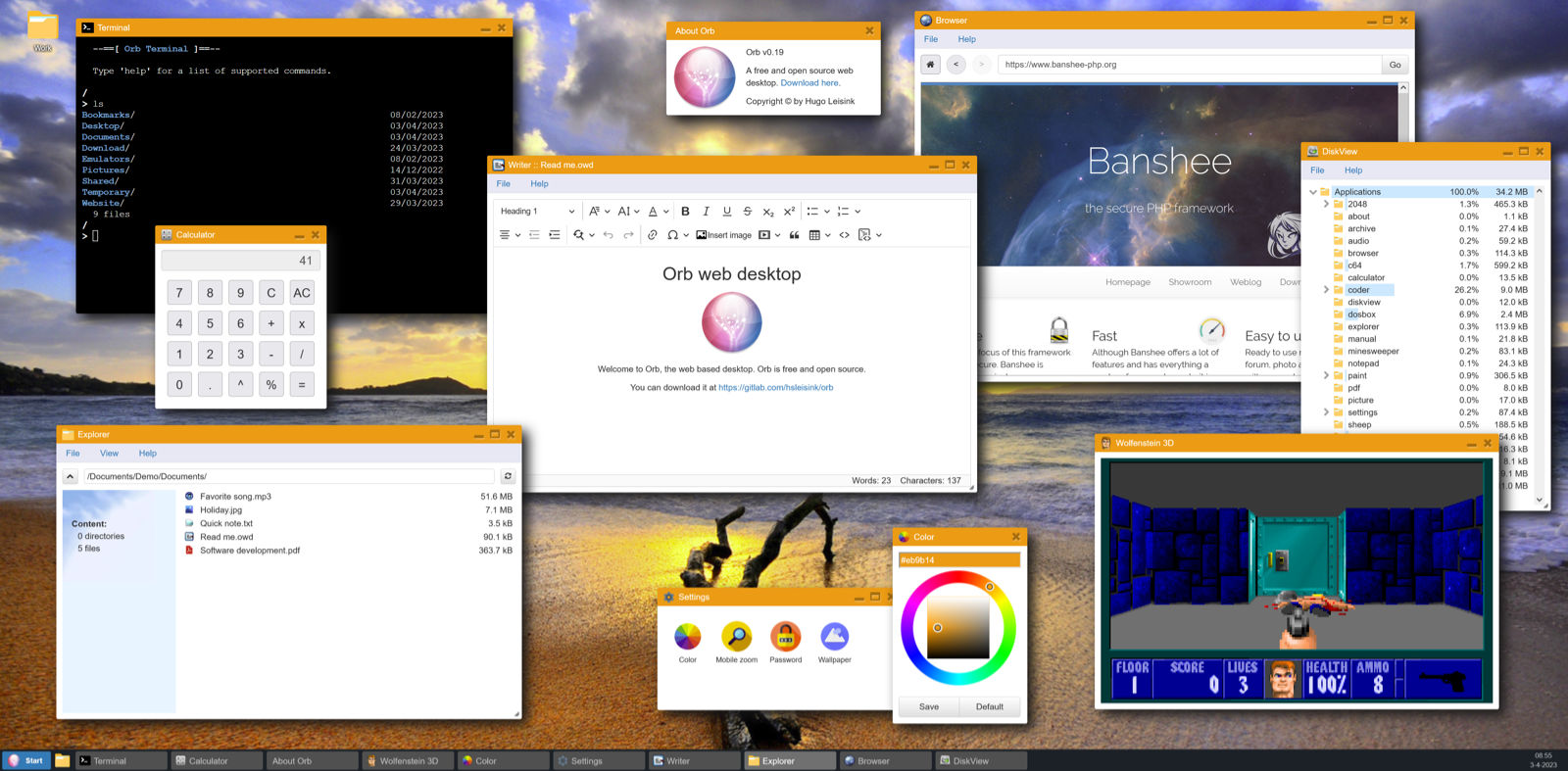Click the insert link icon in Writer
The image size is (1568, 771).
[652, 235]
